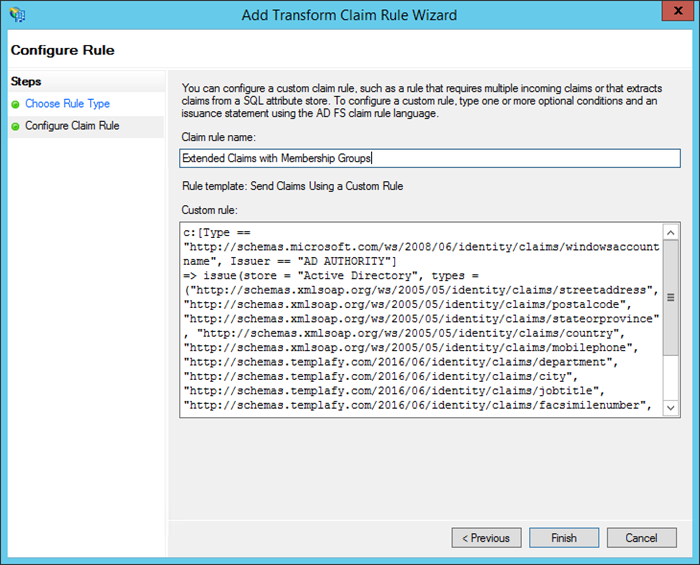Image resolution: width=700 pixels, height=565 pixels.
Task: Close the Add Transform Claim Rule Wizard
Action: (678, 11)
